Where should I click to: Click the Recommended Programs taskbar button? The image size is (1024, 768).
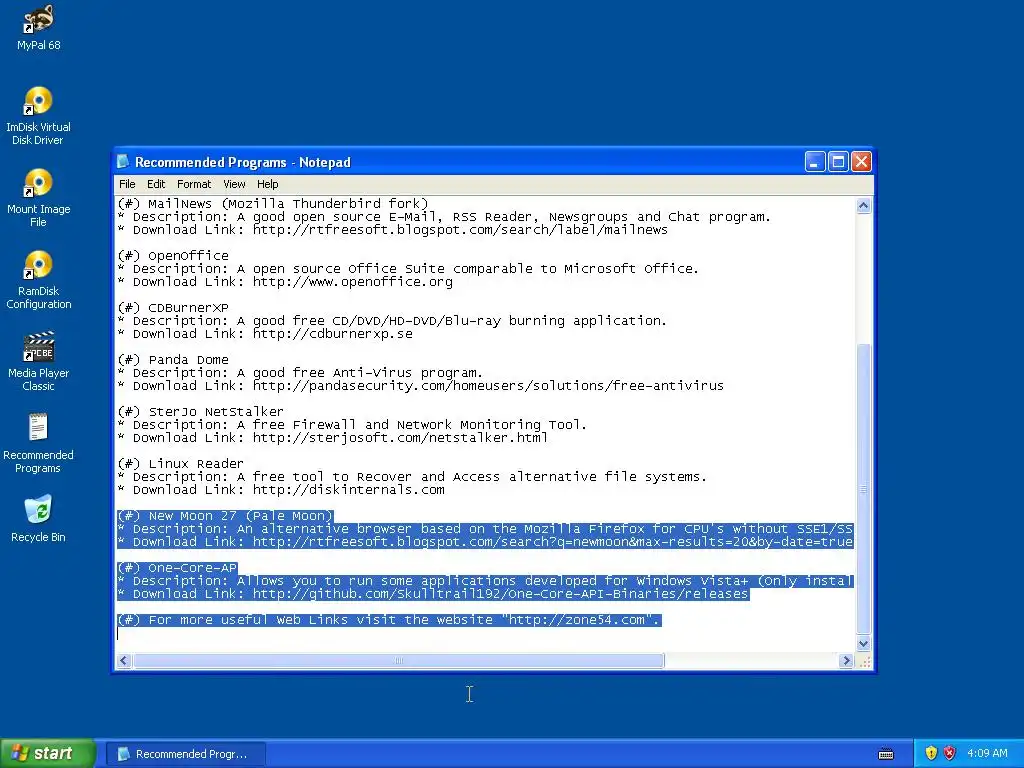click(x=185, y=754)
